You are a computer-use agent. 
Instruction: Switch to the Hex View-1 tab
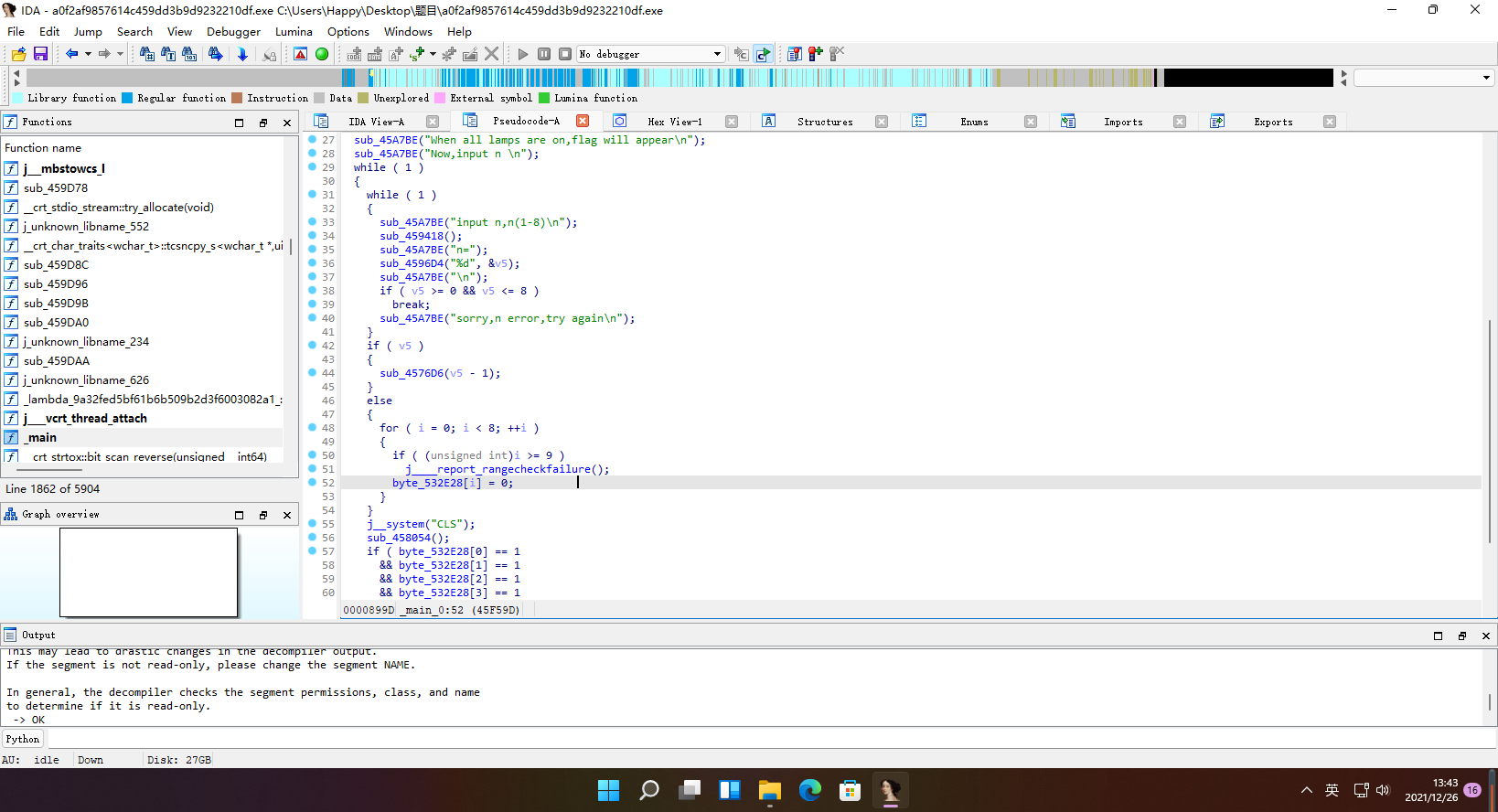[675, 122]
